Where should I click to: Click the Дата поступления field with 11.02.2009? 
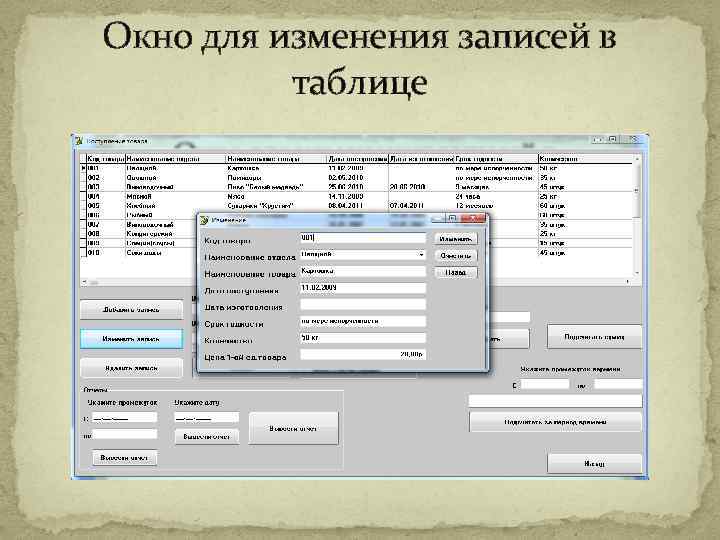pos(363,288)
